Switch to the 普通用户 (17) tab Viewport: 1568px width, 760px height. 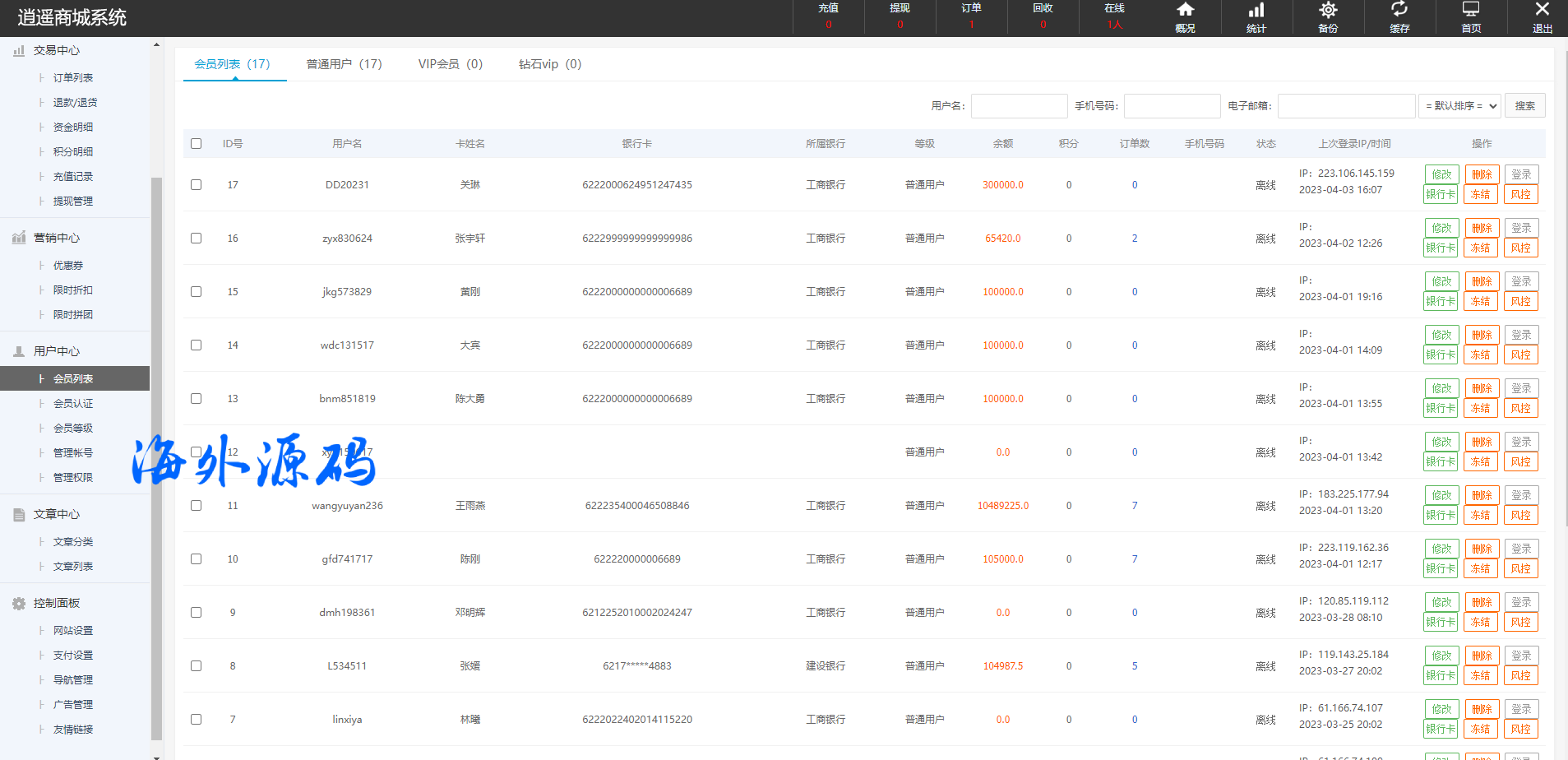[x=344, y=64]
